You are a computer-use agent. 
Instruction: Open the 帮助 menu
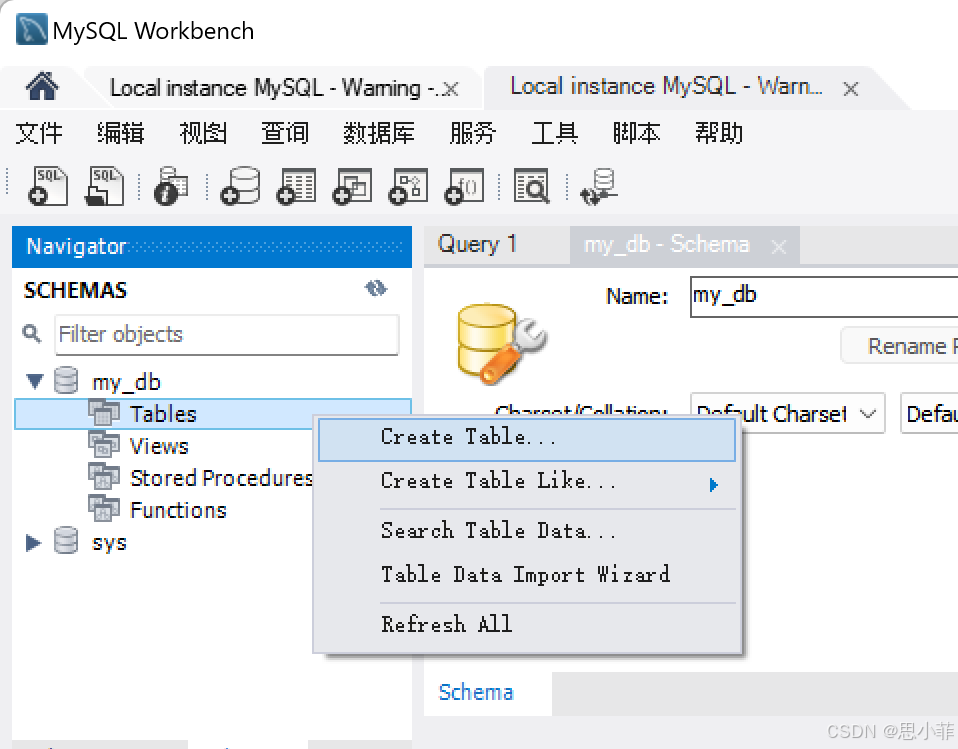point(718,133)
